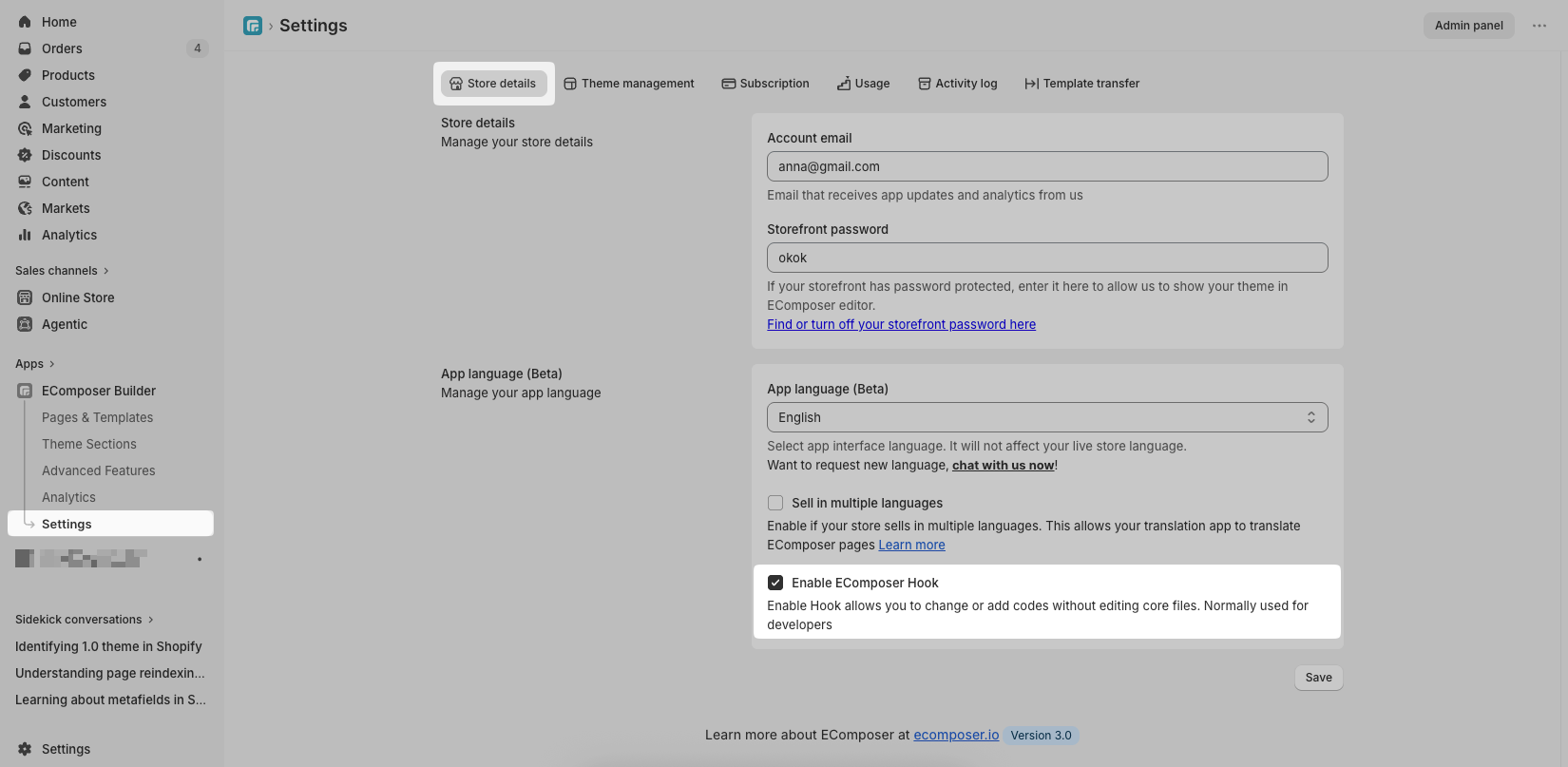The width and height of the screenshot is (1568, 767).
Task: Click the bottom Settings gear icon
Action: pyautogui.click(x=25, y=749)
